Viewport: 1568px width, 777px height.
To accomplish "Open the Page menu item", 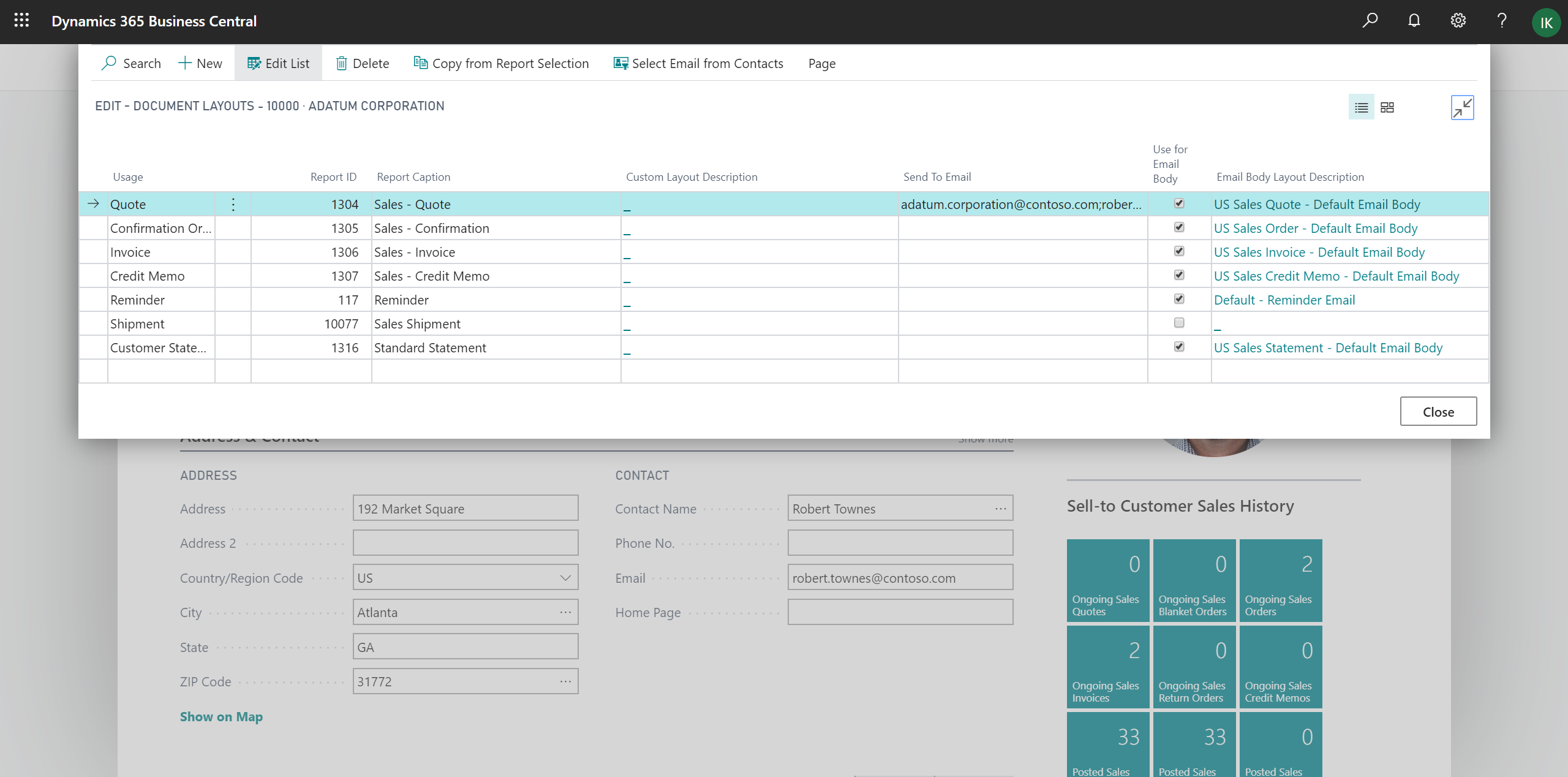I will (x=822, y=63).
